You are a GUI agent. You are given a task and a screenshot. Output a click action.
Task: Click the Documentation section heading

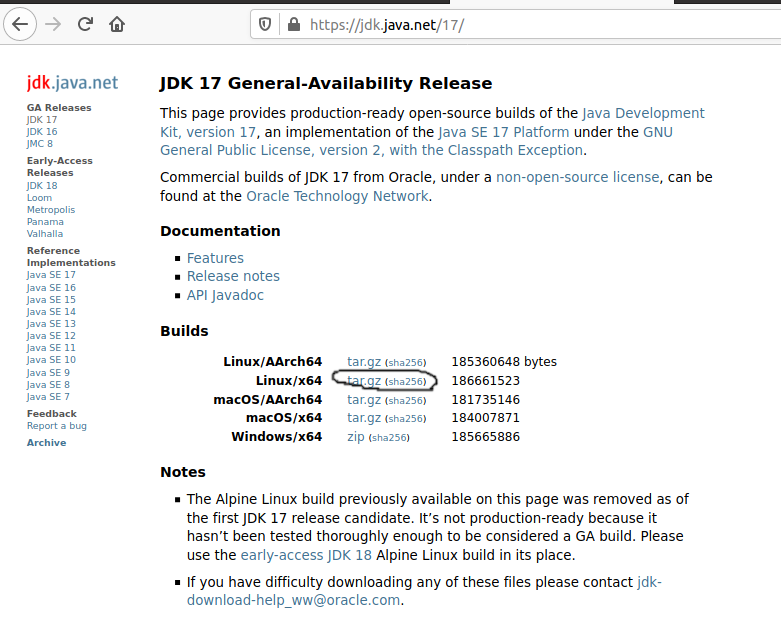coord(220,231)
